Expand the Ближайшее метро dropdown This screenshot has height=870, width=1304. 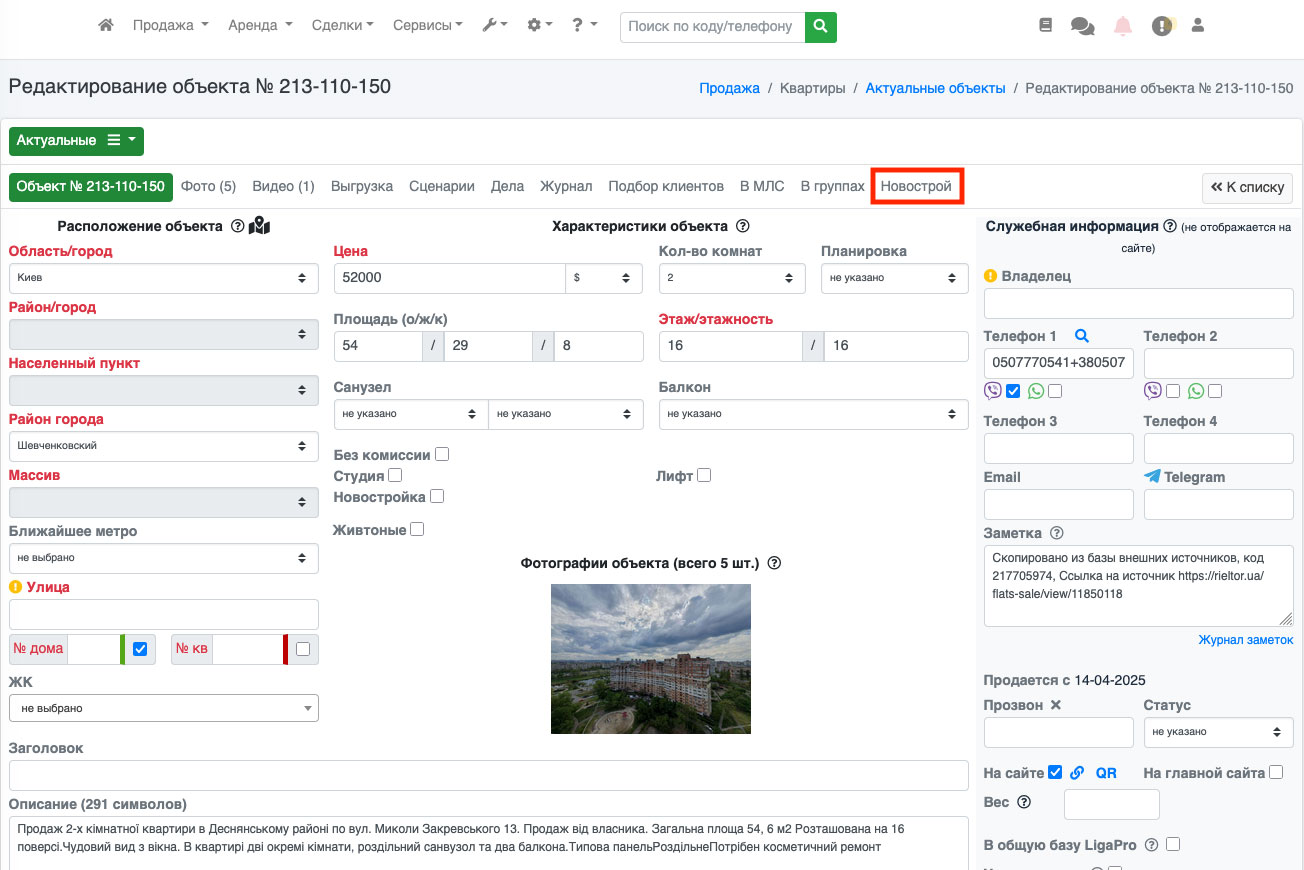[x=163, y=558]
